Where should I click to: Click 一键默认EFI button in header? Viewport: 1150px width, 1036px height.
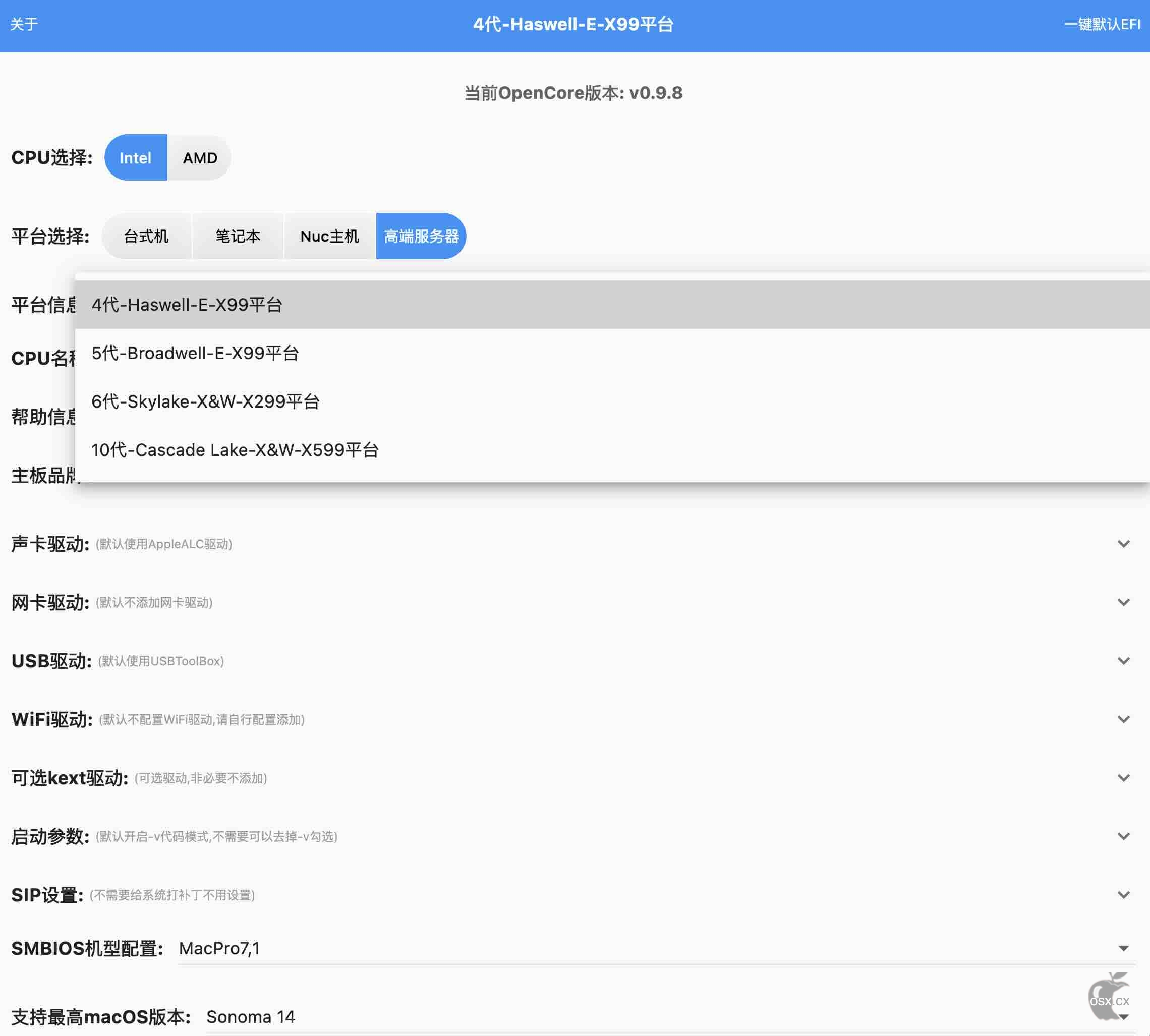coord(1102,25)
